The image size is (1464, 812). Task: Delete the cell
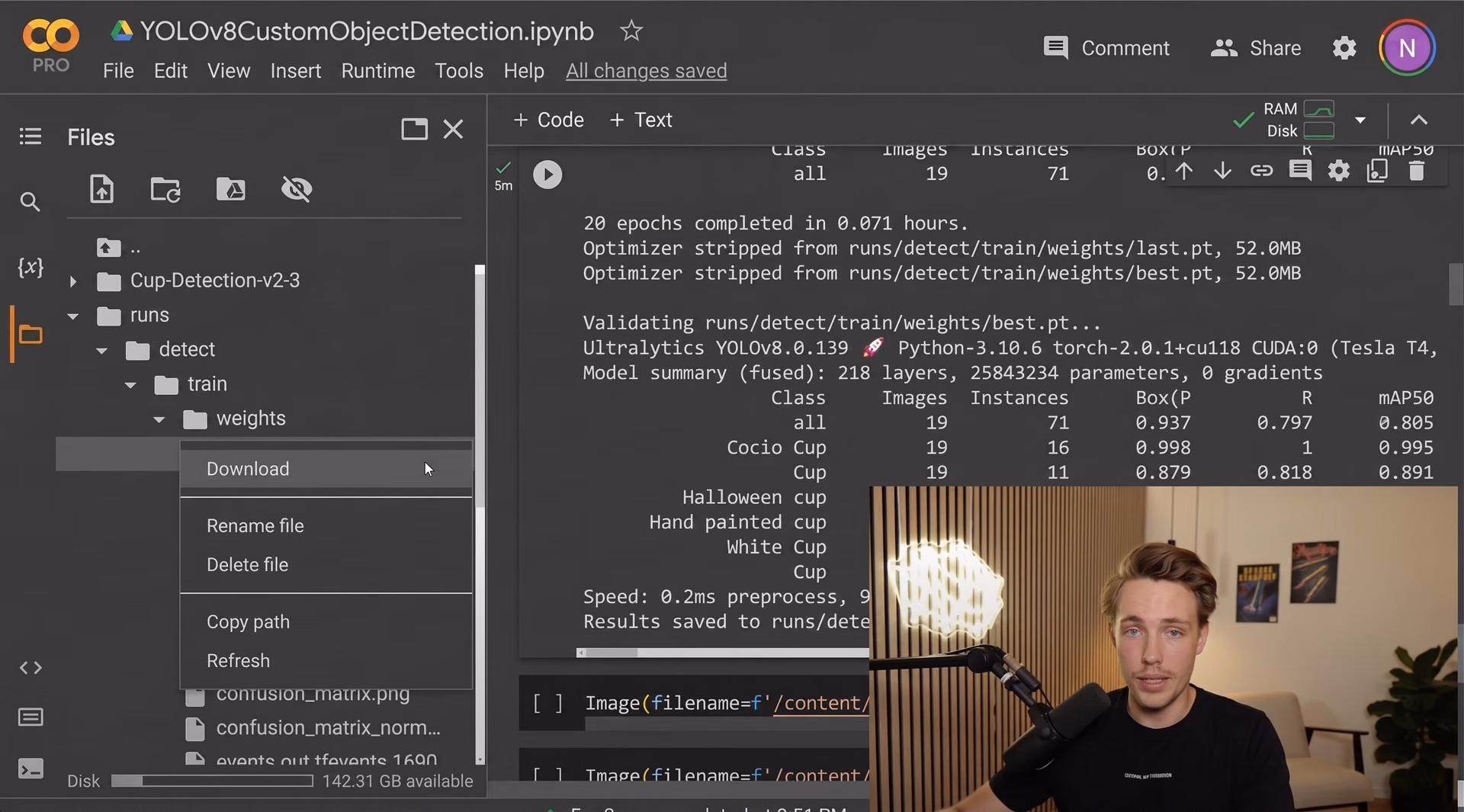pos(1417,171)
